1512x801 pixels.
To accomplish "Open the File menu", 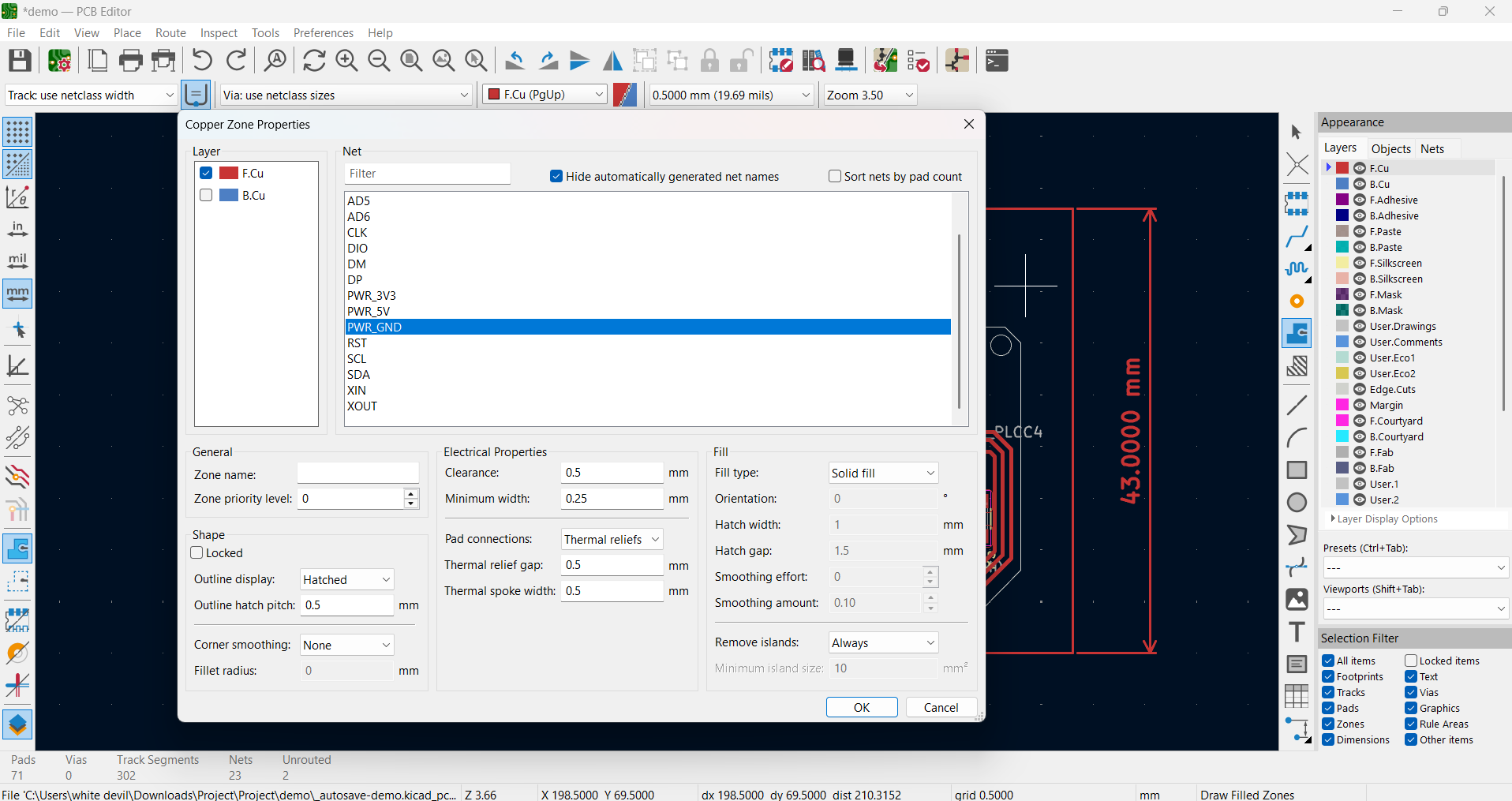I will tap(16, 32).
